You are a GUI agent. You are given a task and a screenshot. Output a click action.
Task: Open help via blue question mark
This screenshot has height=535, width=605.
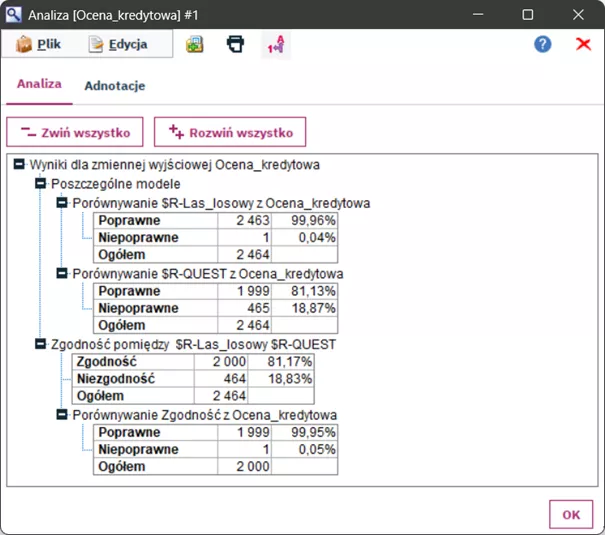542,44
